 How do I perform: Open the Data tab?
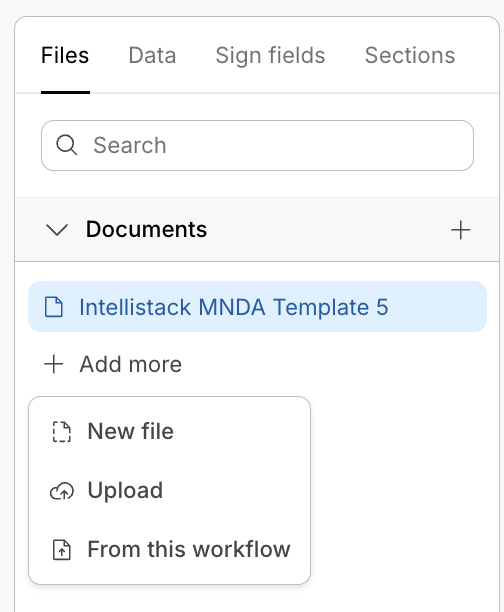coord(152,55)
